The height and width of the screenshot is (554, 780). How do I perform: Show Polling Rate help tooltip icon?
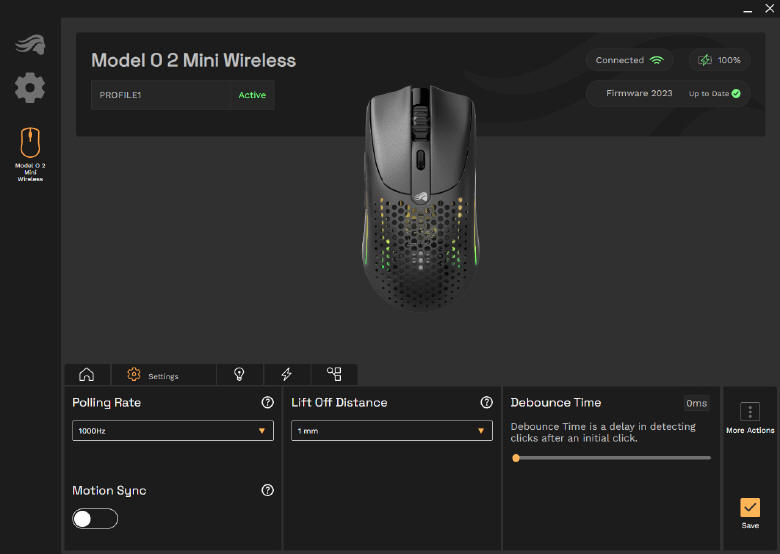point(268,402)
